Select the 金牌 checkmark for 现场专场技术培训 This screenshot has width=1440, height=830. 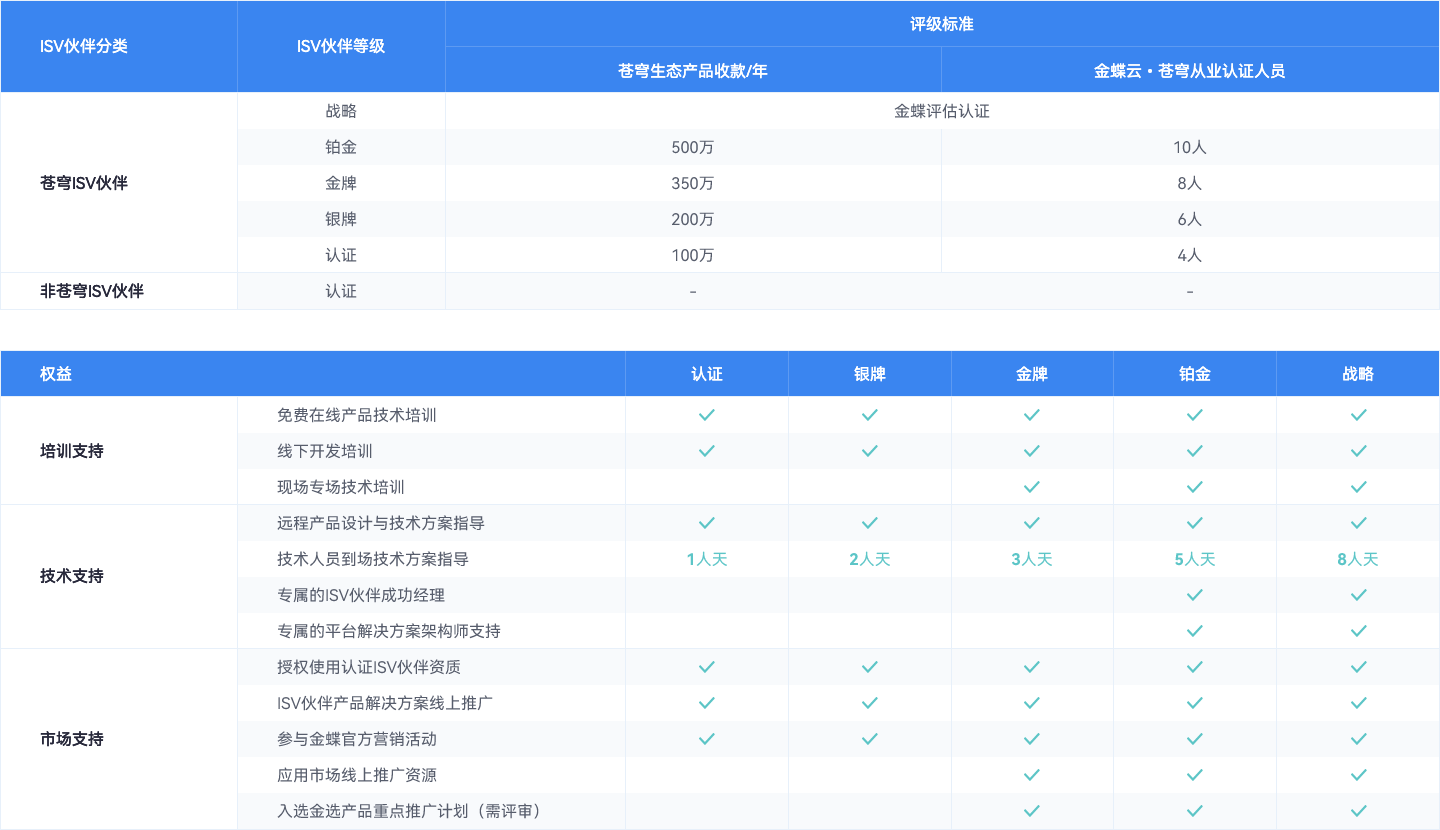tap(1032, 486)
